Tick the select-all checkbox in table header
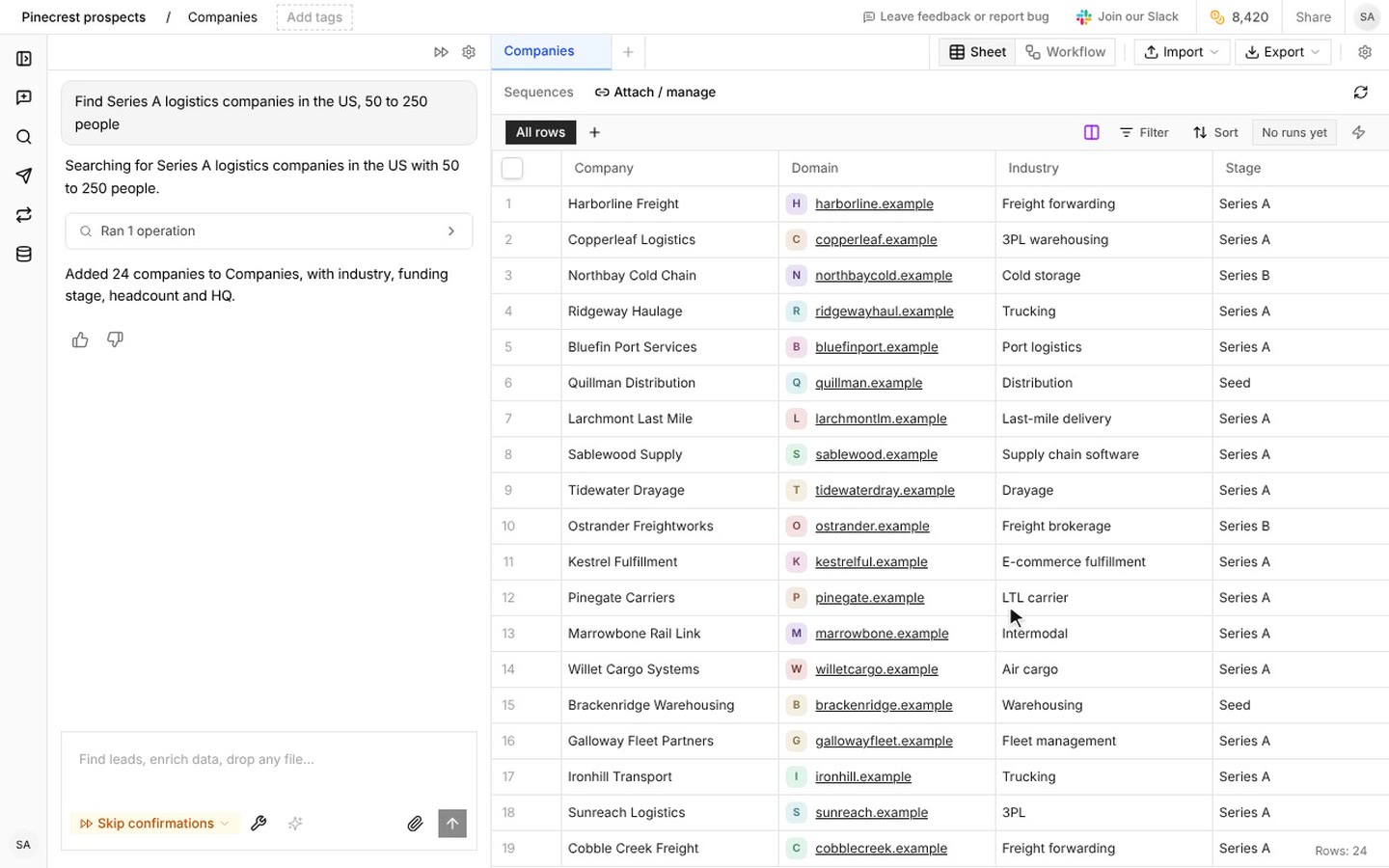Image resolution: width=1389 pixels, height=868 pixels. [512, 168]
